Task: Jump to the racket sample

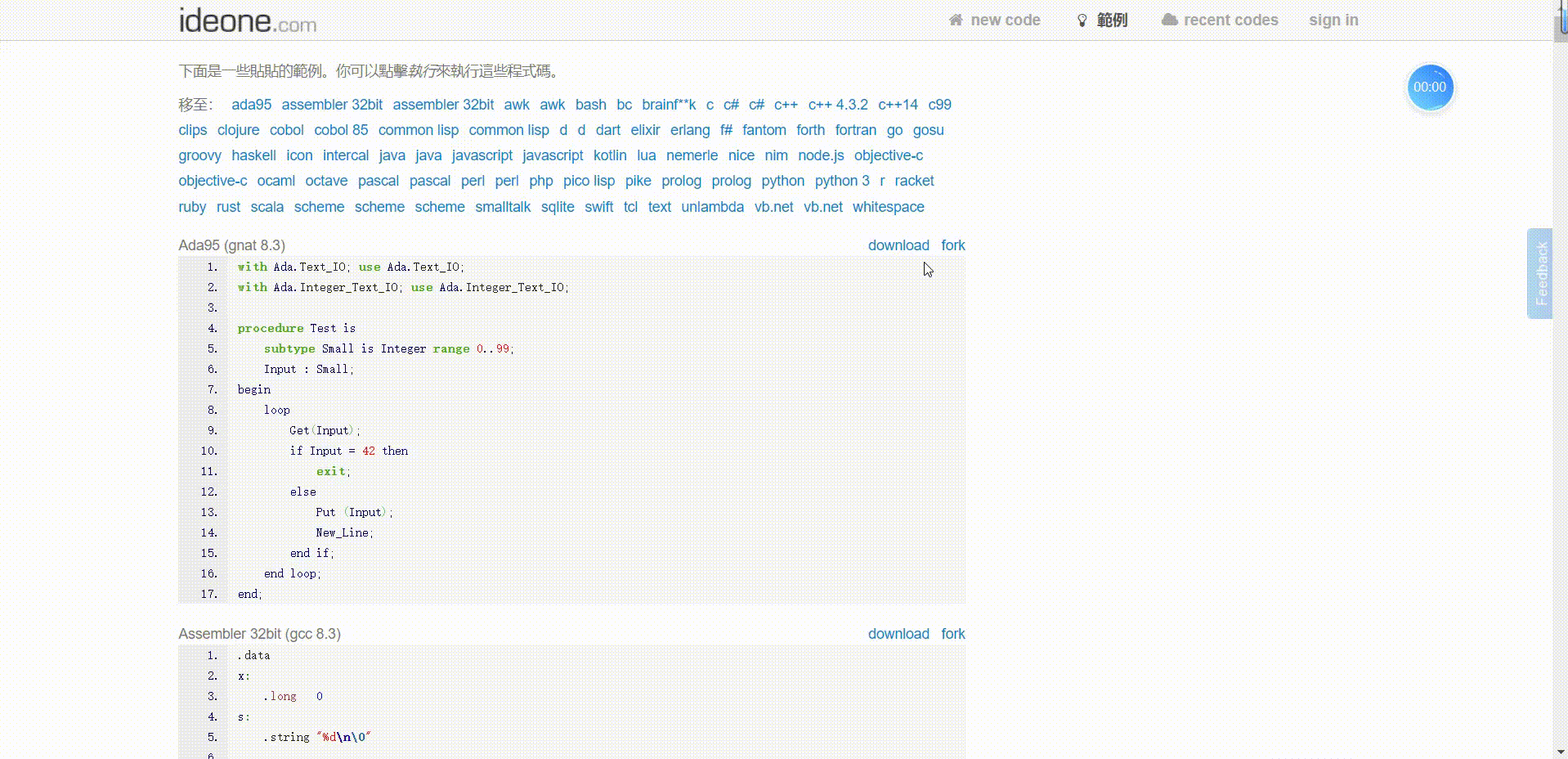Action: pos(914,181)
